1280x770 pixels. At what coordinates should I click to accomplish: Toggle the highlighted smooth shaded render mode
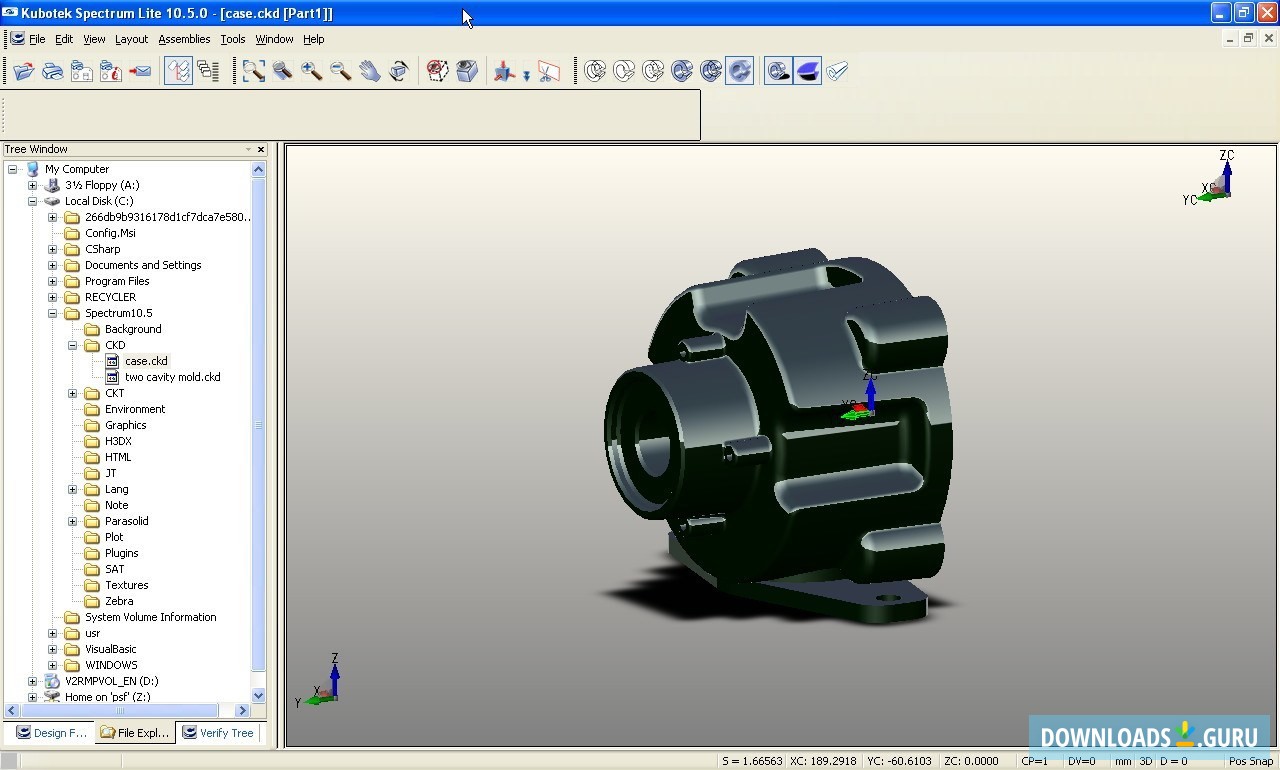740,71
